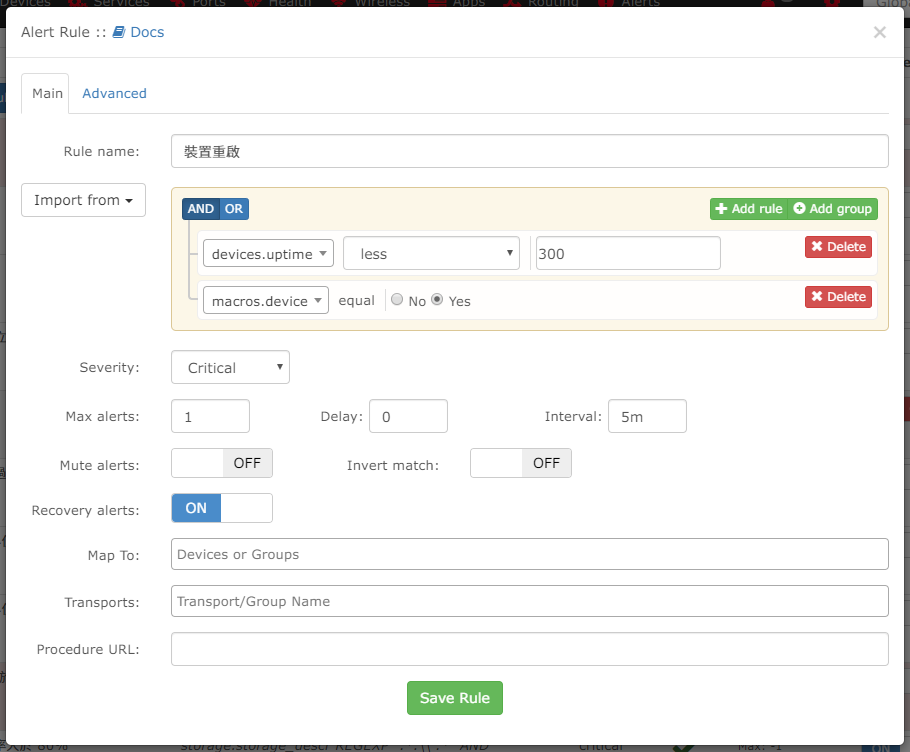The width and height of the screenshot is (910, 752).
Task: Focus the Map To field
Action: [529, 554]
